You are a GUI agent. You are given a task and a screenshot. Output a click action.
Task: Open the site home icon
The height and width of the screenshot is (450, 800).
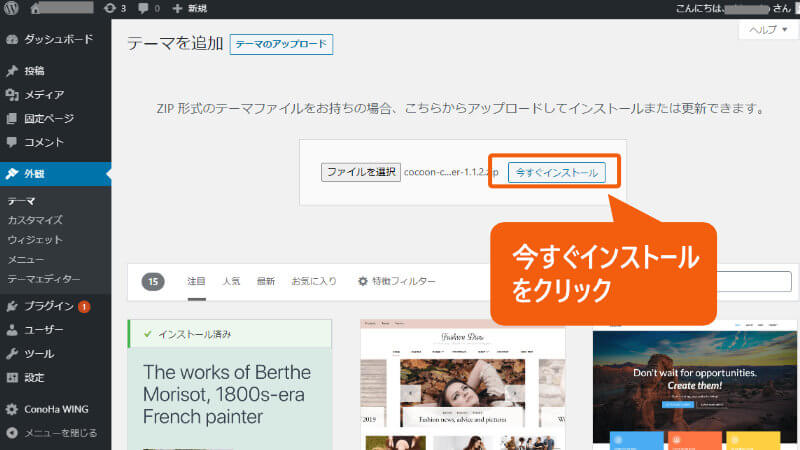(35, 8)
